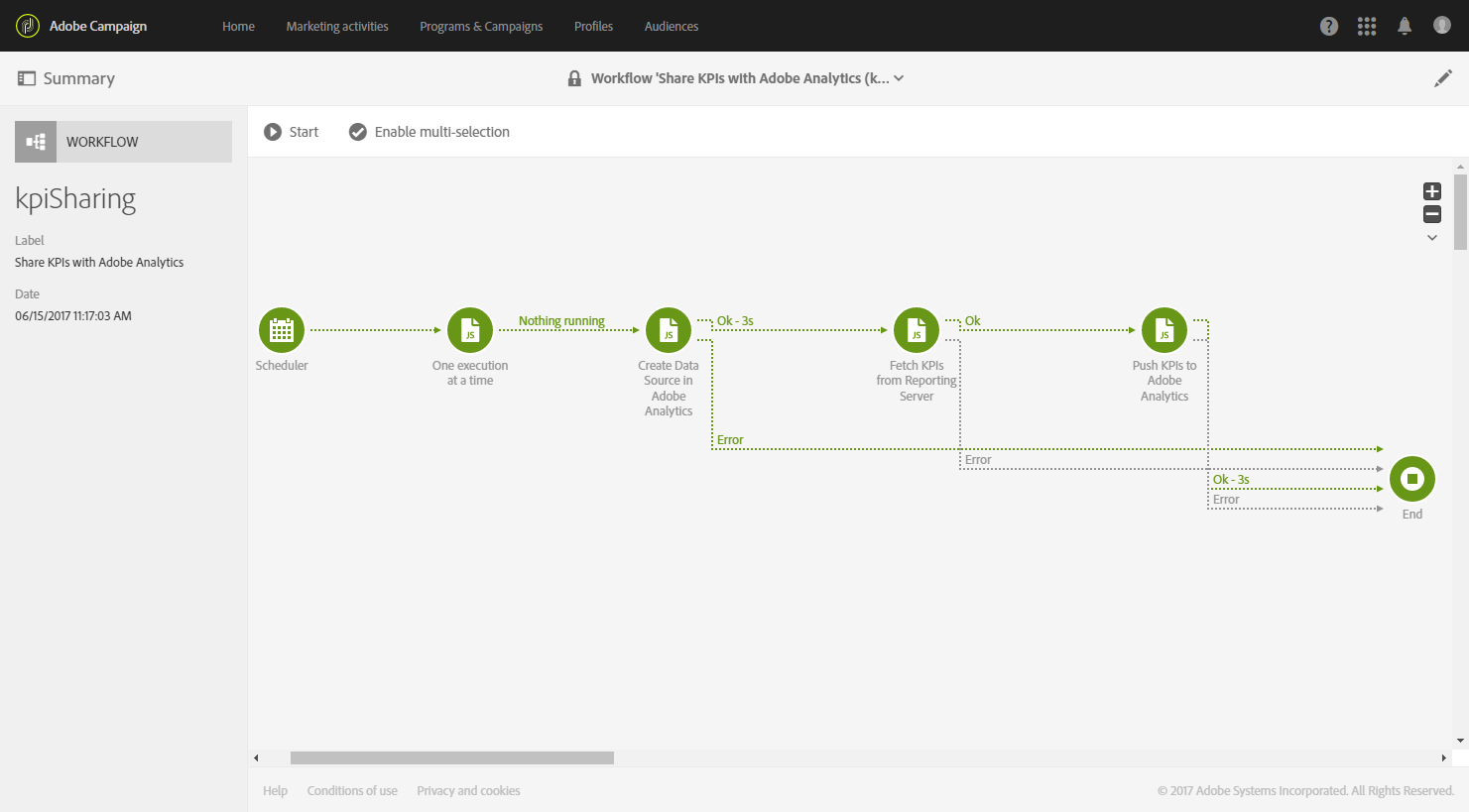1469x812 pixels.
Task: Open the Conditions of use link
Action: tap(352, 791)
